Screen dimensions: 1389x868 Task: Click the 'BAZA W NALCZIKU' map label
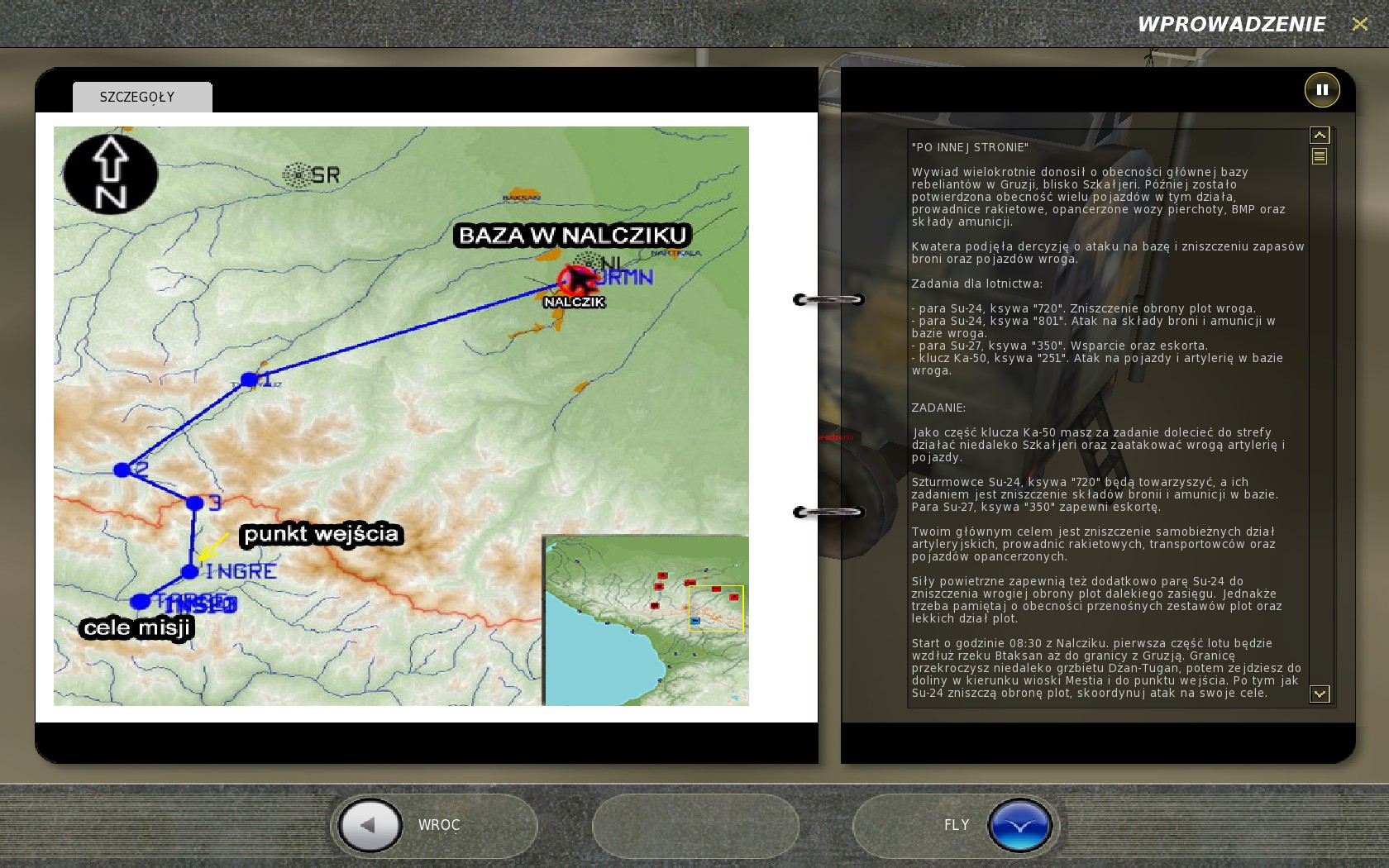click(572, 236)
